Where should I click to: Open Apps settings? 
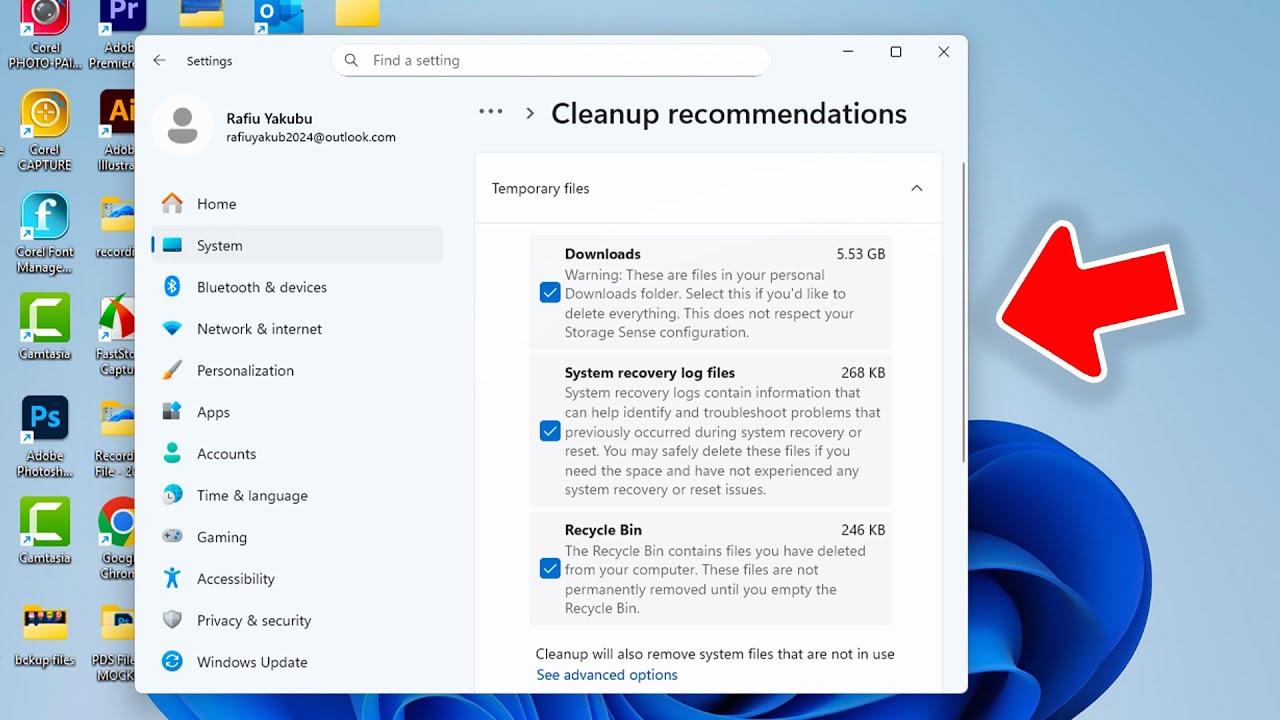(296, 412)
